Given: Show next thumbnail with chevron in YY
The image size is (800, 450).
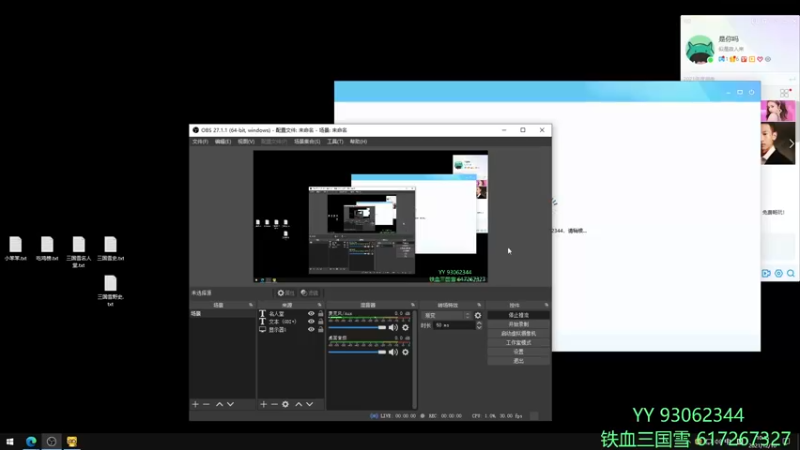Looking at the screenshot, I should point(791,144).
